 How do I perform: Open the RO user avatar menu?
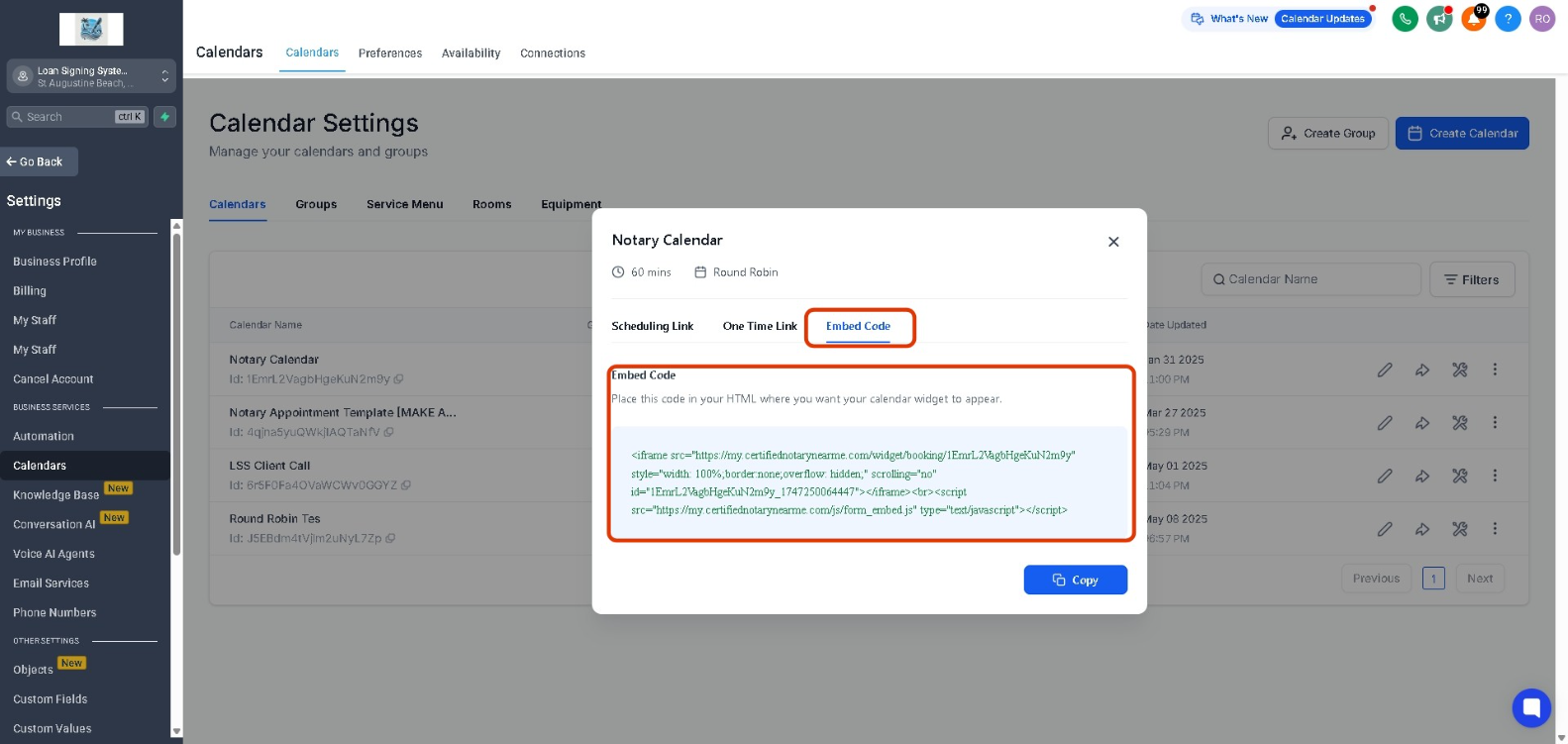[x=1542, y=19]
